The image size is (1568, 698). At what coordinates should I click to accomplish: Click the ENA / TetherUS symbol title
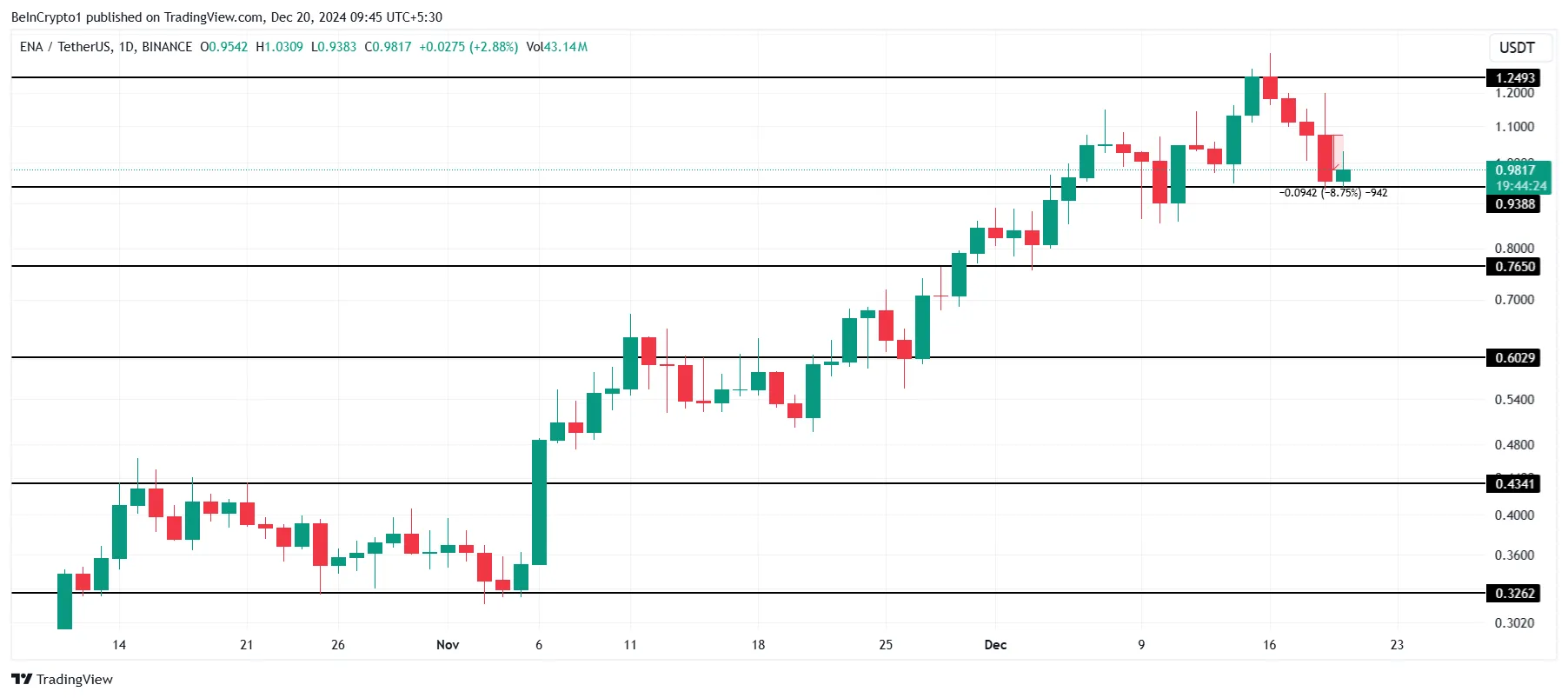pos(106,47)
